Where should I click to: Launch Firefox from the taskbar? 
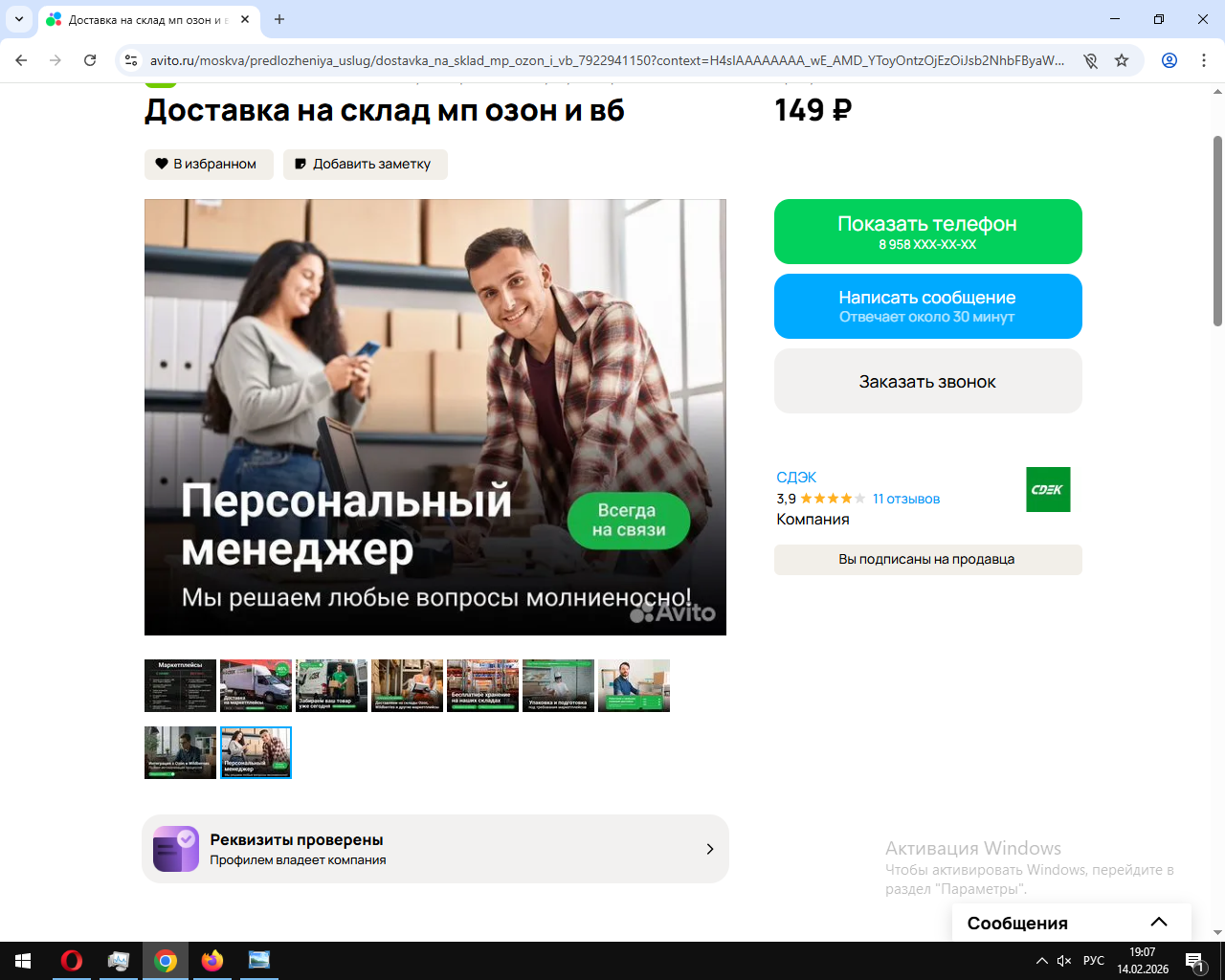tap(212, 961)
